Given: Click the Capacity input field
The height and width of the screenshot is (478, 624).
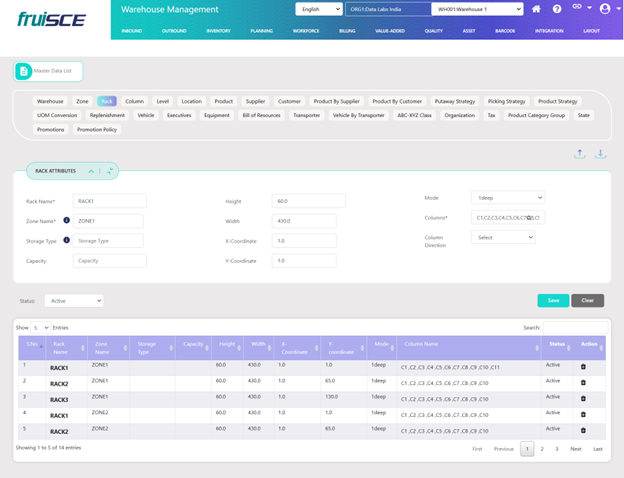Looking at the screenshot, I should click(x=109, y=261).
